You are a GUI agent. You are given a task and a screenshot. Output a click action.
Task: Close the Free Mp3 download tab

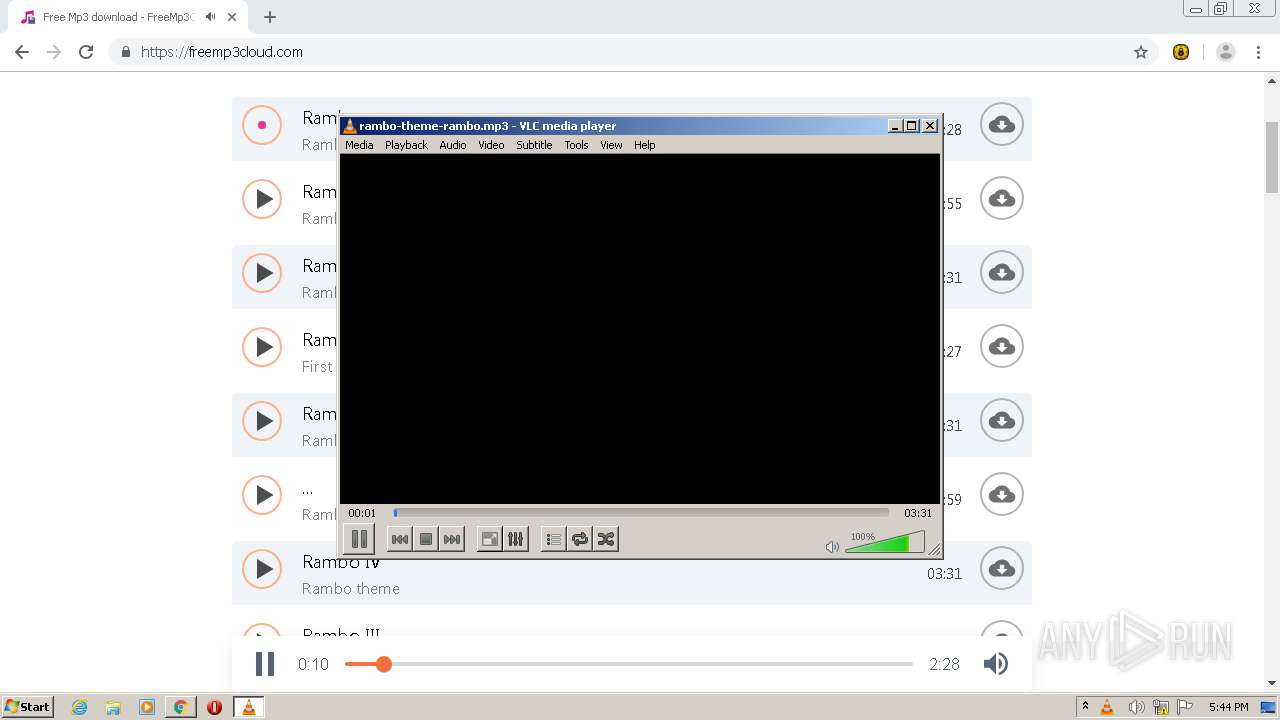click(232, 17)
